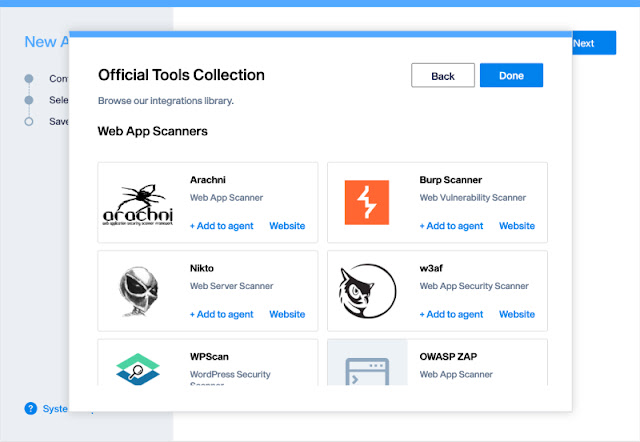Click the empty third wizard step circle
Viewport: 640px width, 442px height.
29,122
